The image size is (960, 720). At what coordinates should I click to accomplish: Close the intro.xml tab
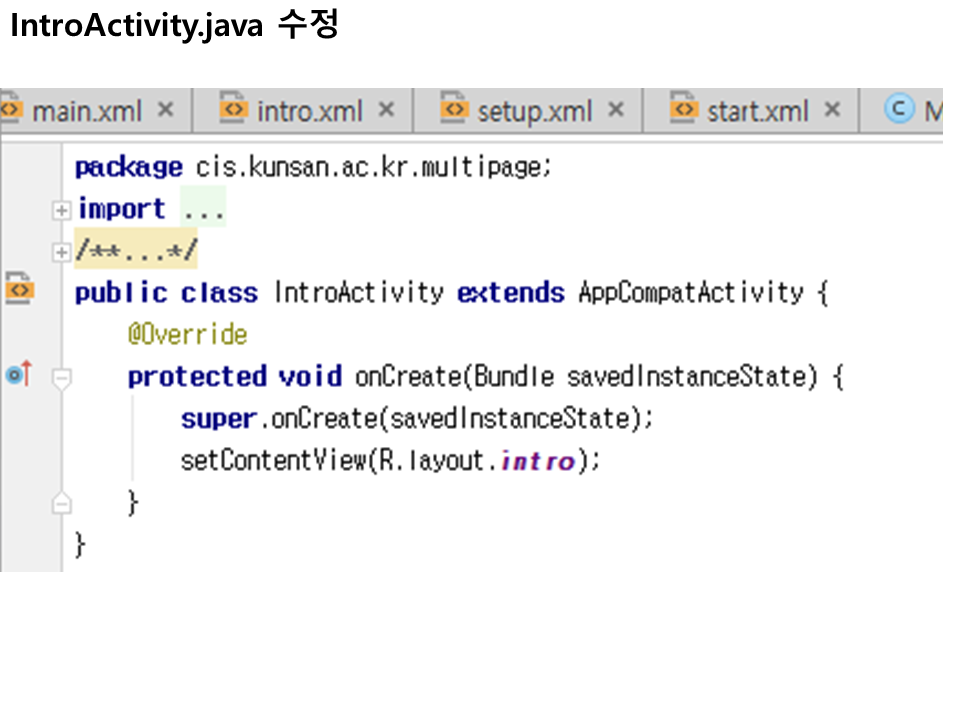pos(387,109)
